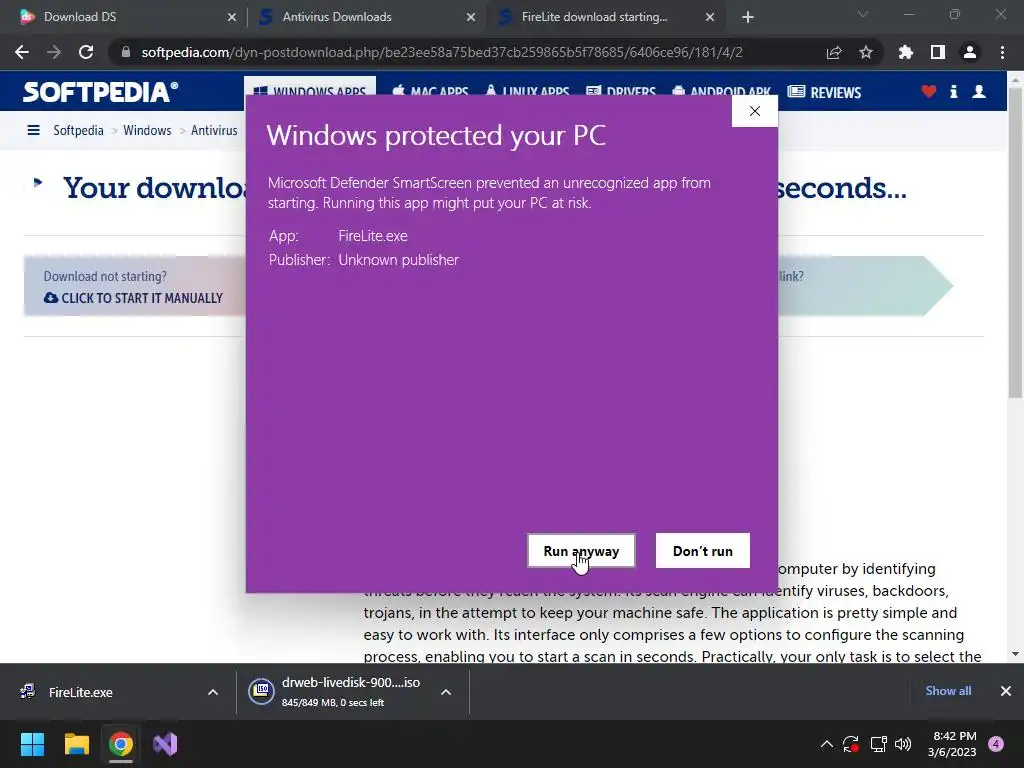Go forward in browser history

(x=54, y=52)
